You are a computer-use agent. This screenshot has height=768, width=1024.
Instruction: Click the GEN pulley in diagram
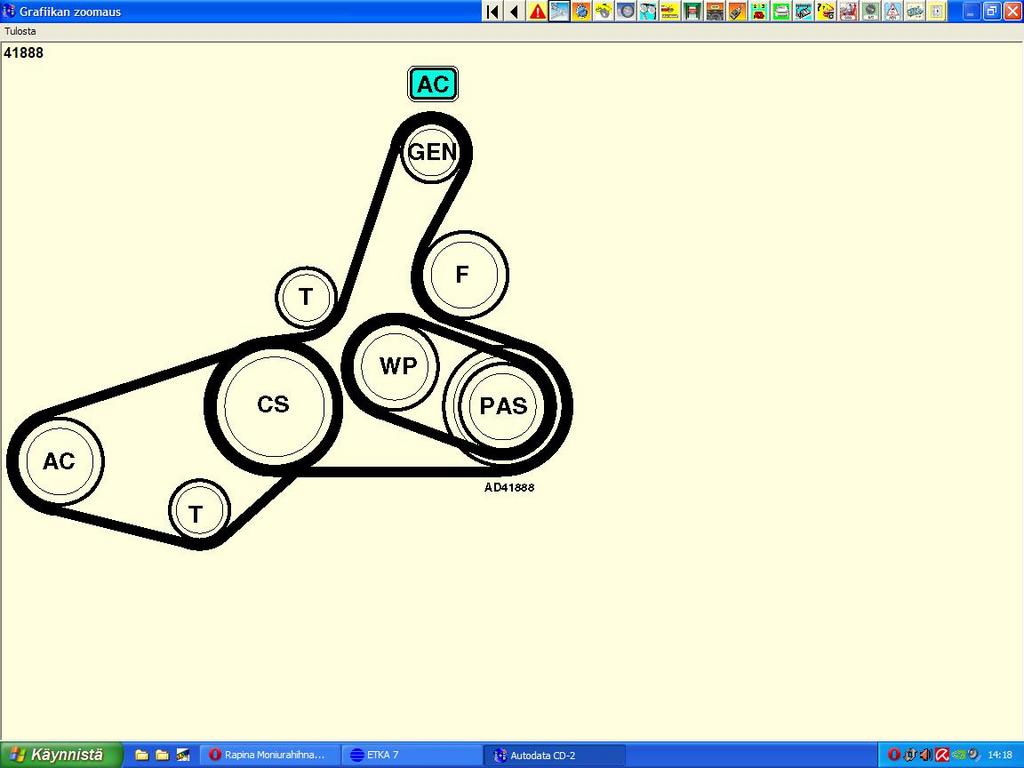(x=432, y=152)
